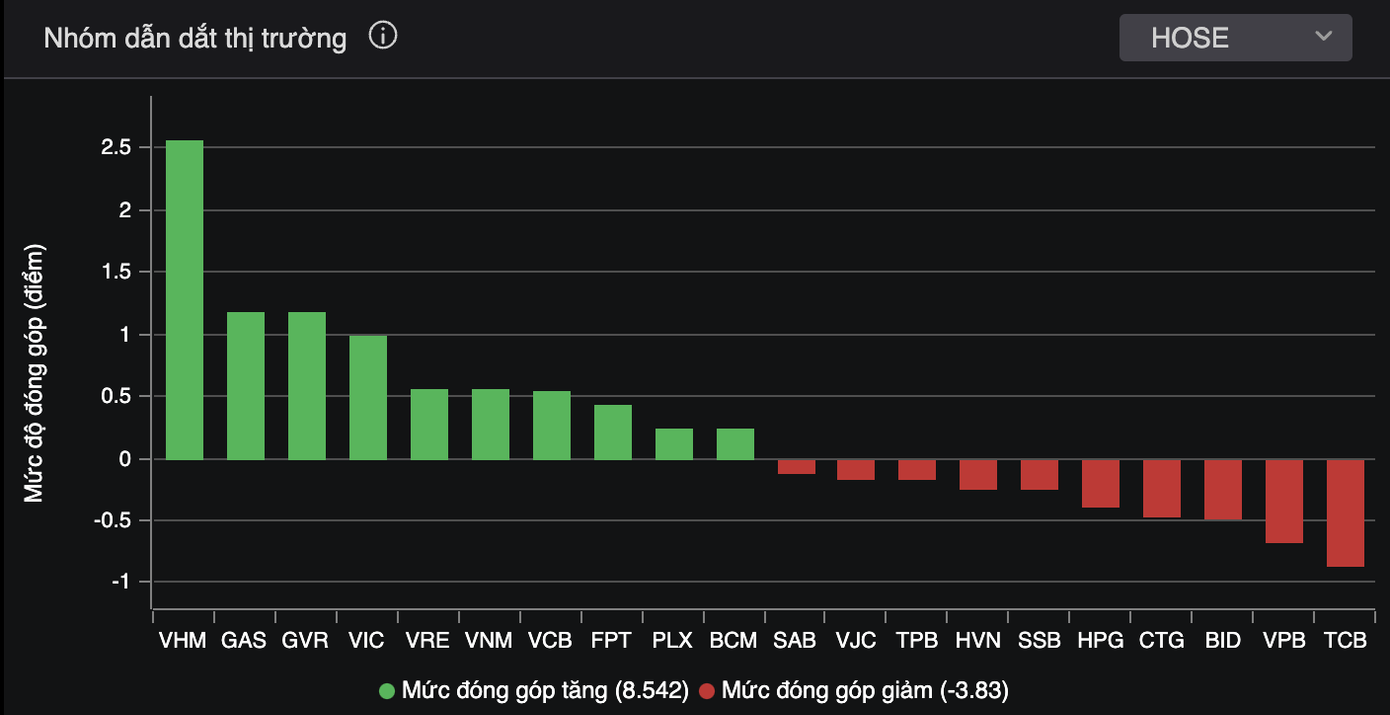Click the 'Nhóm dẫn dắt thị trường' title

(x=195, y=38)
